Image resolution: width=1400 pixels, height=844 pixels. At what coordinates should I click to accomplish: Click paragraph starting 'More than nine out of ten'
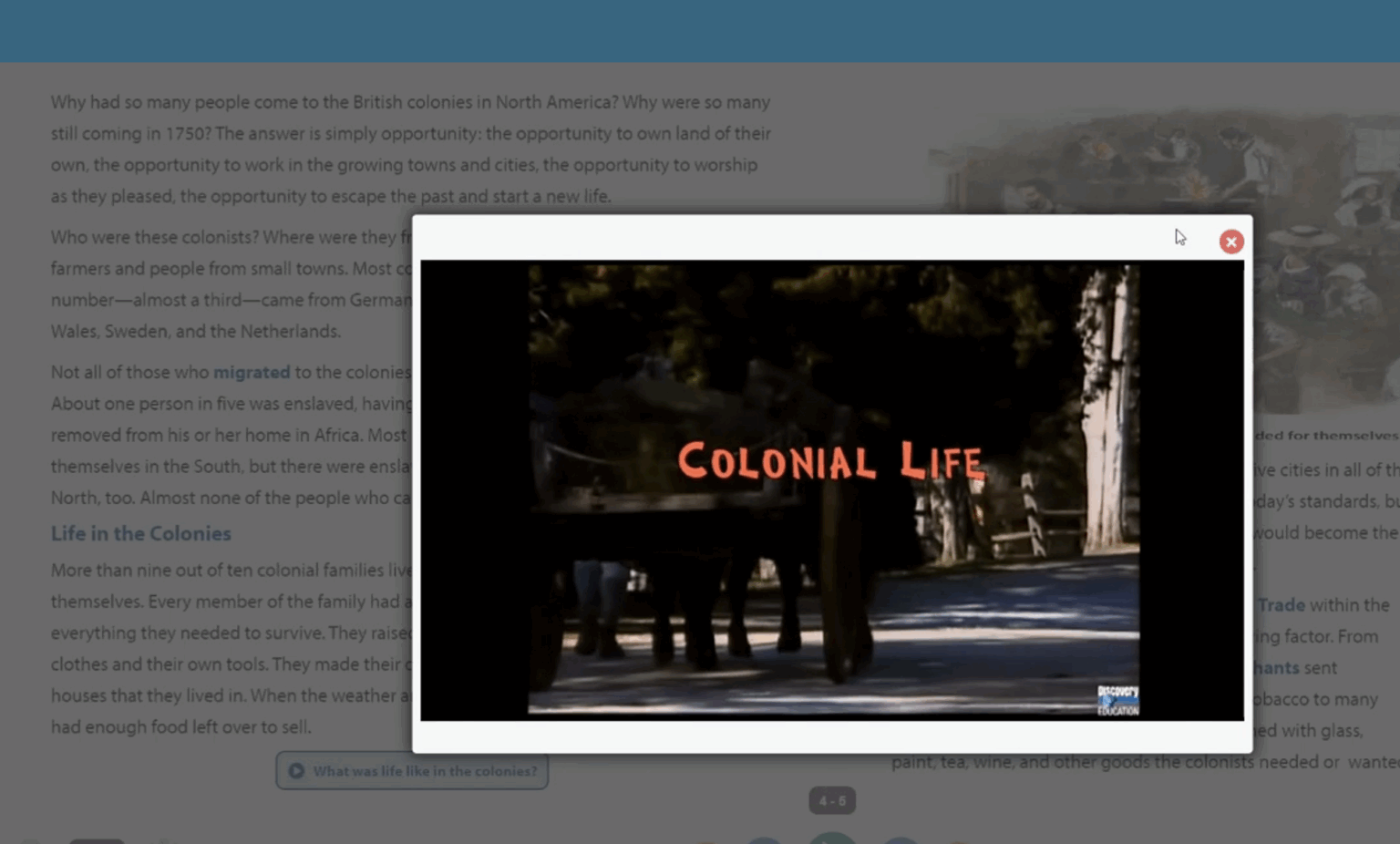(x=228, y=649)
